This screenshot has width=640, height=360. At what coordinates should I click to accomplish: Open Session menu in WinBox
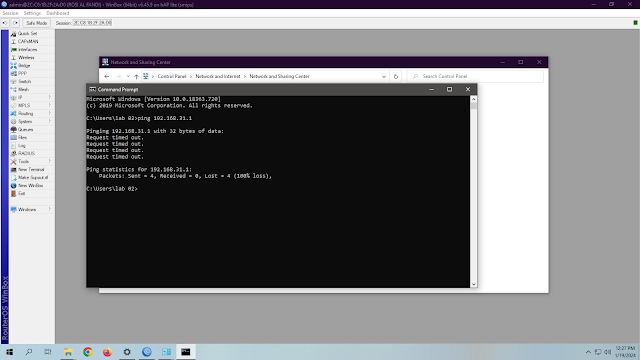10,13
